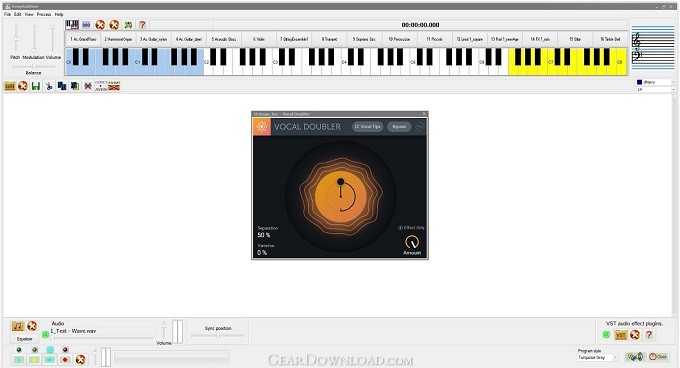
Task: Click the Variation 0 % value in Vocal Doubler
Action: [262, 252]
